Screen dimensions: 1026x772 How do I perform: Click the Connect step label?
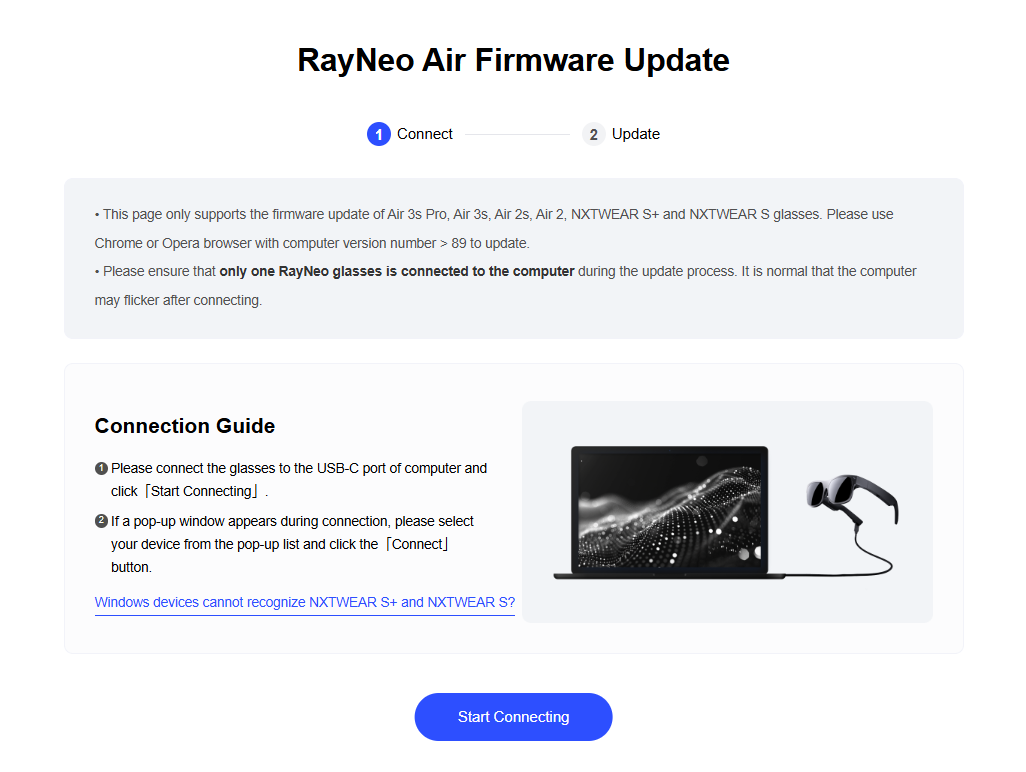pyautogui.click(x=425, y=134)
